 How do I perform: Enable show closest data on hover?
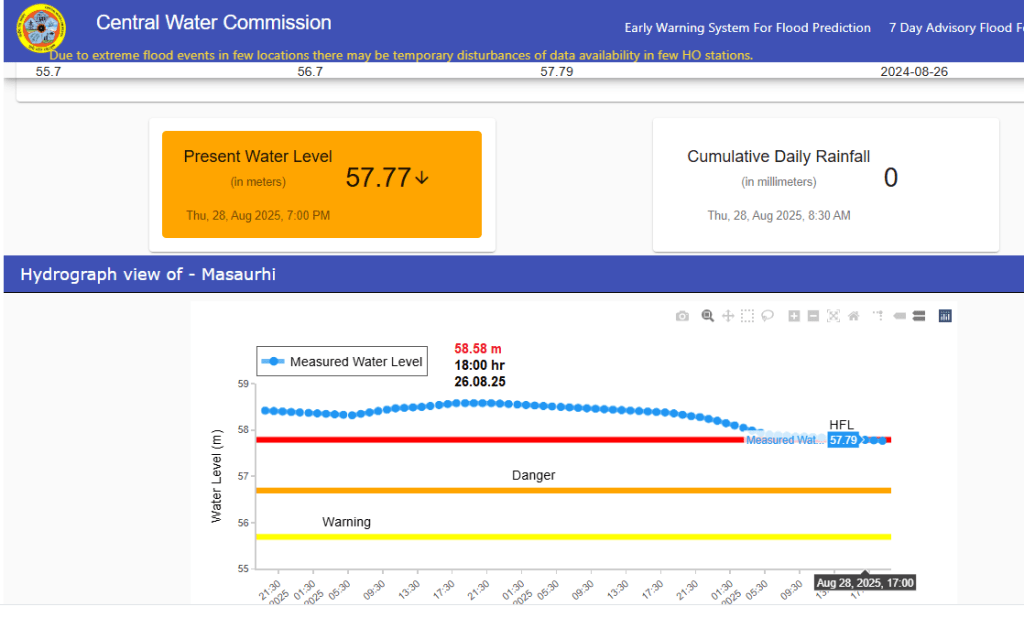(x=899, y=316)
